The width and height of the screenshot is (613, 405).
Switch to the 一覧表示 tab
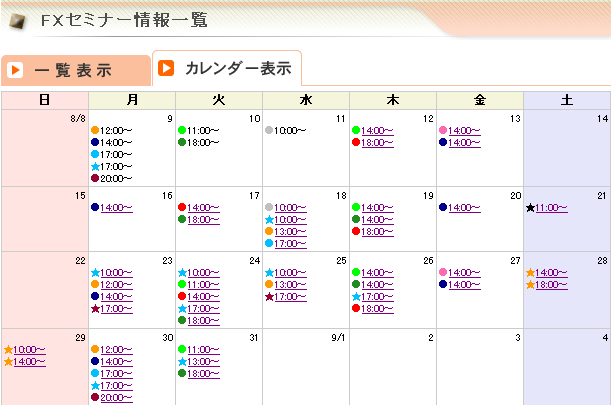[x=76, y=70]
